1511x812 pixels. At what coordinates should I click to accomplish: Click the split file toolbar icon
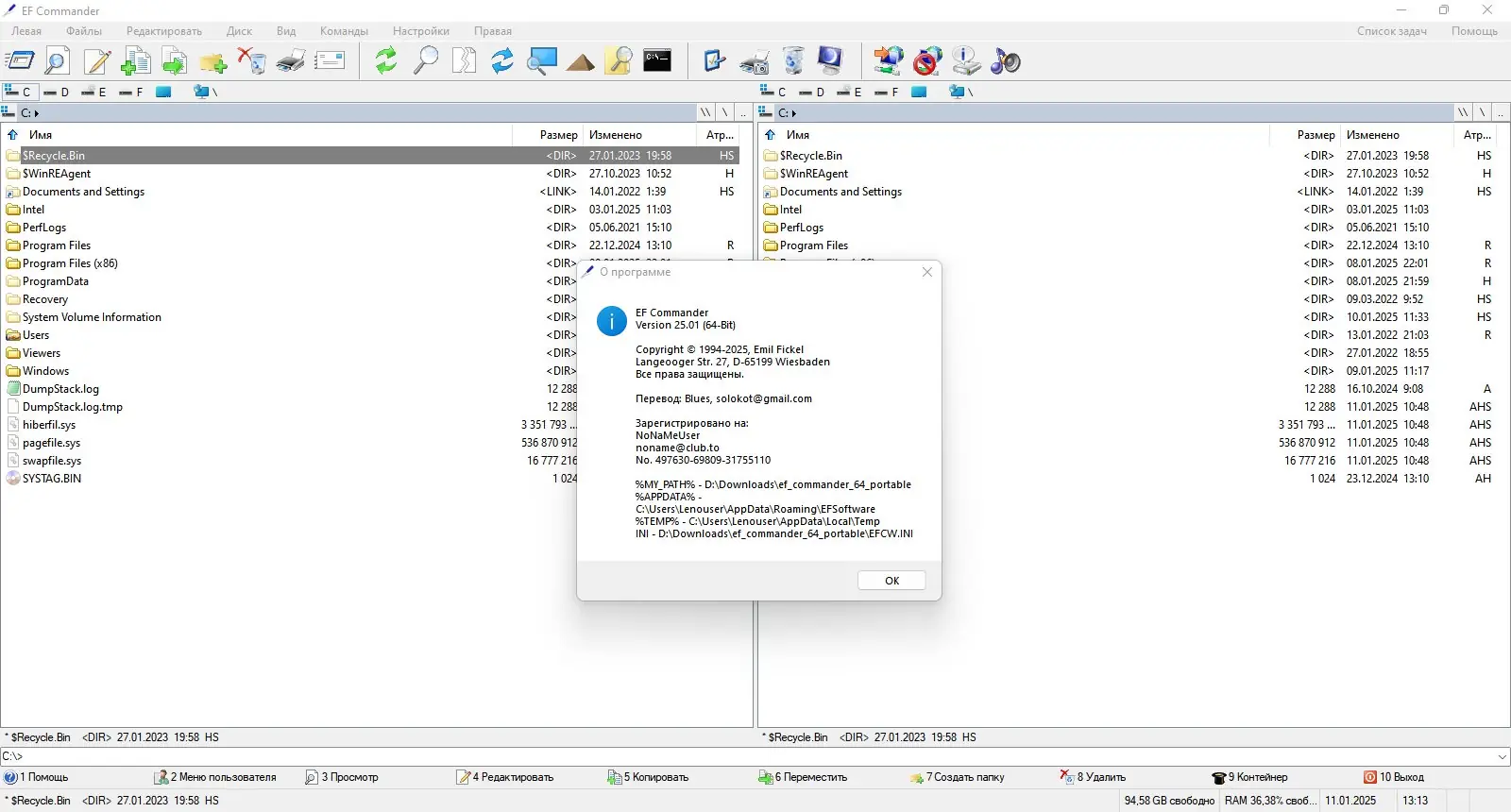point(464,61)
